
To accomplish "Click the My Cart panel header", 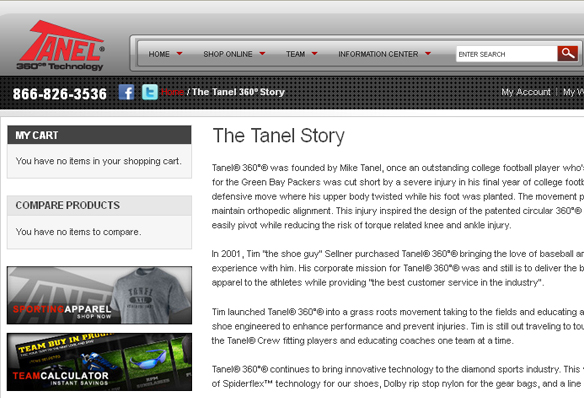I will pyautogui.click(x=99, y=135).
